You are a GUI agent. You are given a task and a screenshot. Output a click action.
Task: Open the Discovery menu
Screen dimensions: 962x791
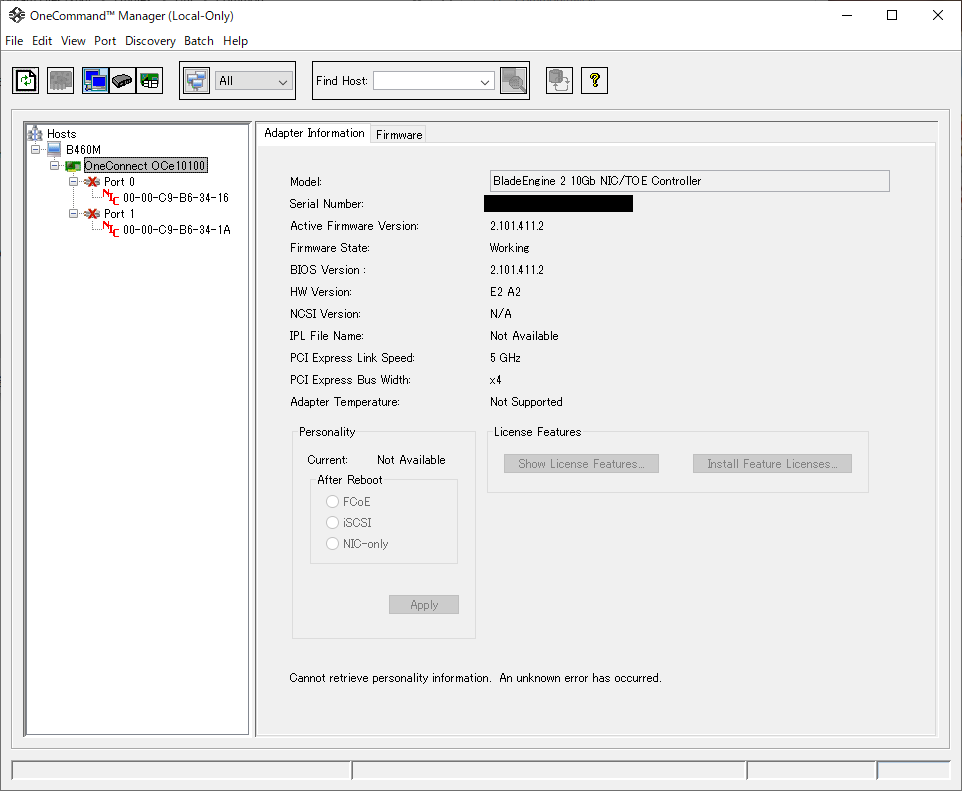(x=150, y=41)
